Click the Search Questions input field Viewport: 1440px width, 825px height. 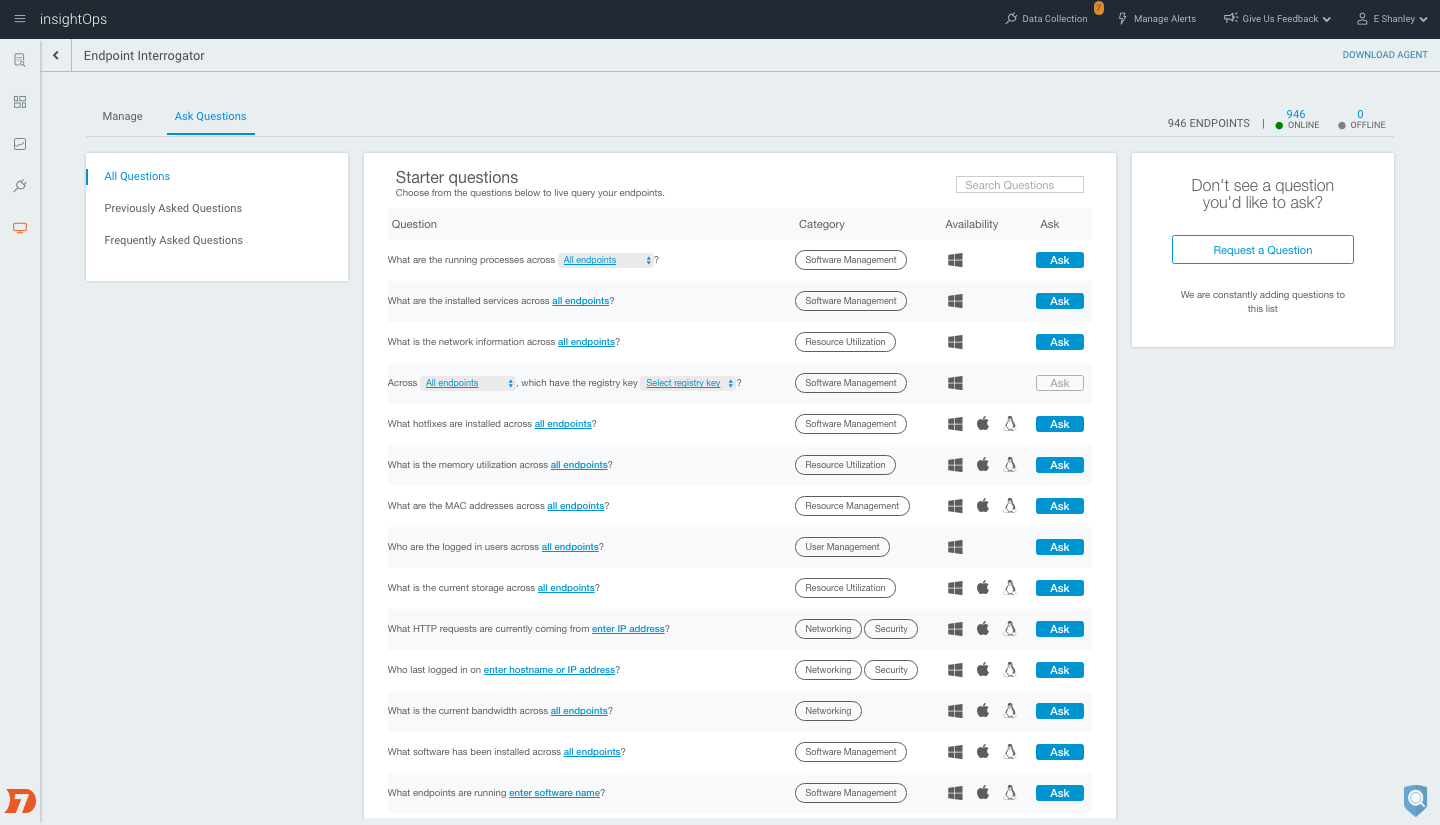[1019, 185]
